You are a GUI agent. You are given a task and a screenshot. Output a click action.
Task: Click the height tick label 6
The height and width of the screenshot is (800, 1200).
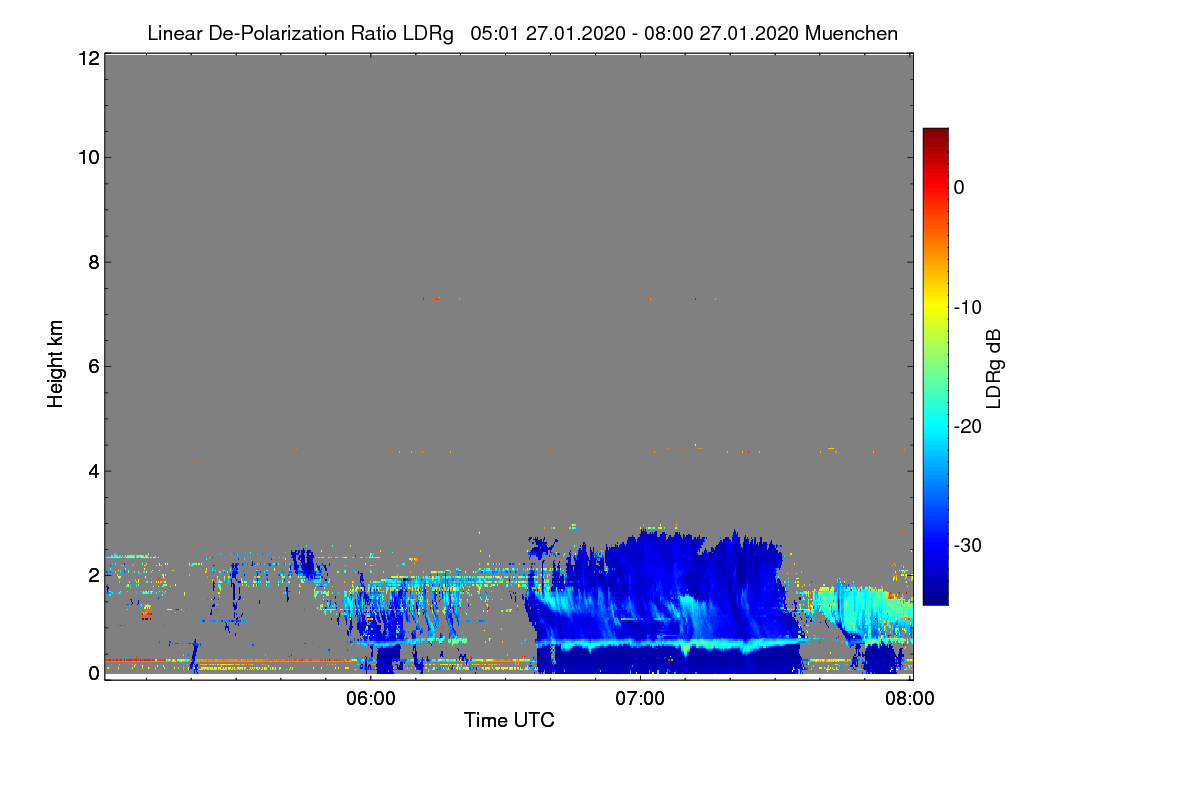click(x=92, y=366)
